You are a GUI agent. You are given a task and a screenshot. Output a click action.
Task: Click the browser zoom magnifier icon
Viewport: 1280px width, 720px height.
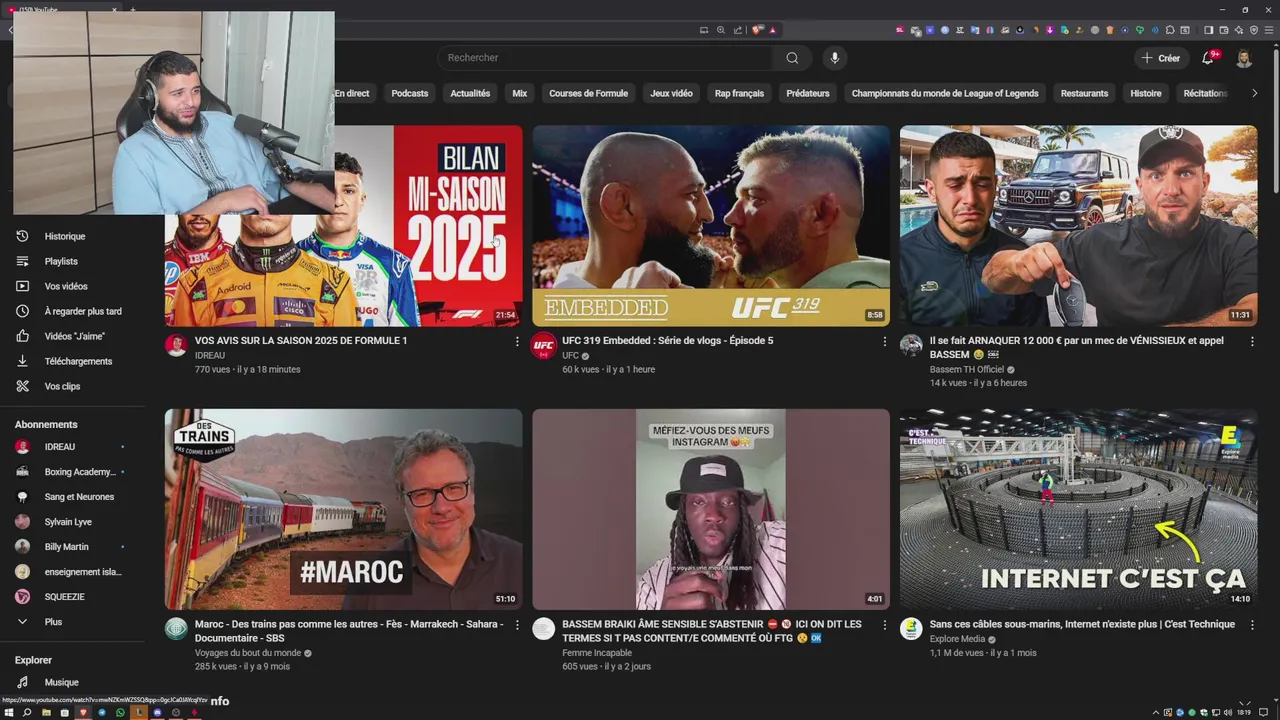point(721,30)
